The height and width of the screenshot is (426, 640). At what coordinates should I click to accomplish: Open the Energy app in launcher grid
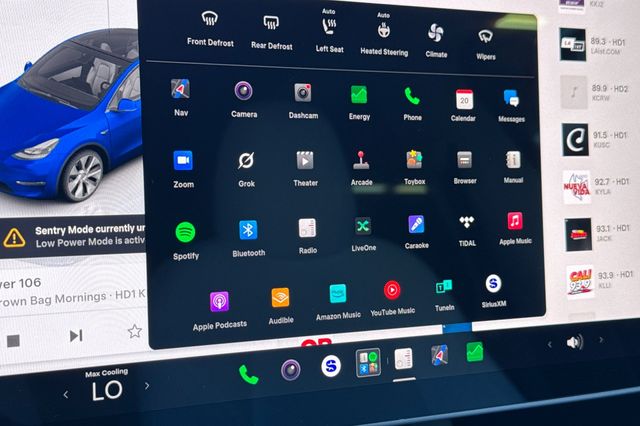(359, 95)
